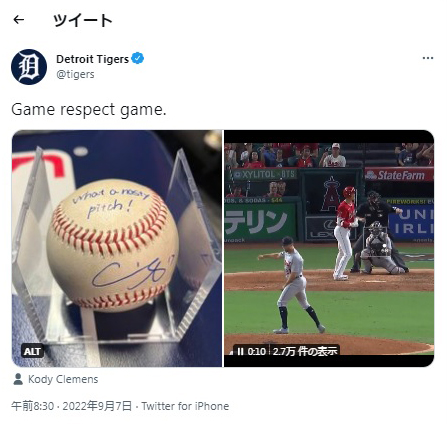Open the Detroit Tigers profile avatar

pyautogui.click(x=29, y=67)
